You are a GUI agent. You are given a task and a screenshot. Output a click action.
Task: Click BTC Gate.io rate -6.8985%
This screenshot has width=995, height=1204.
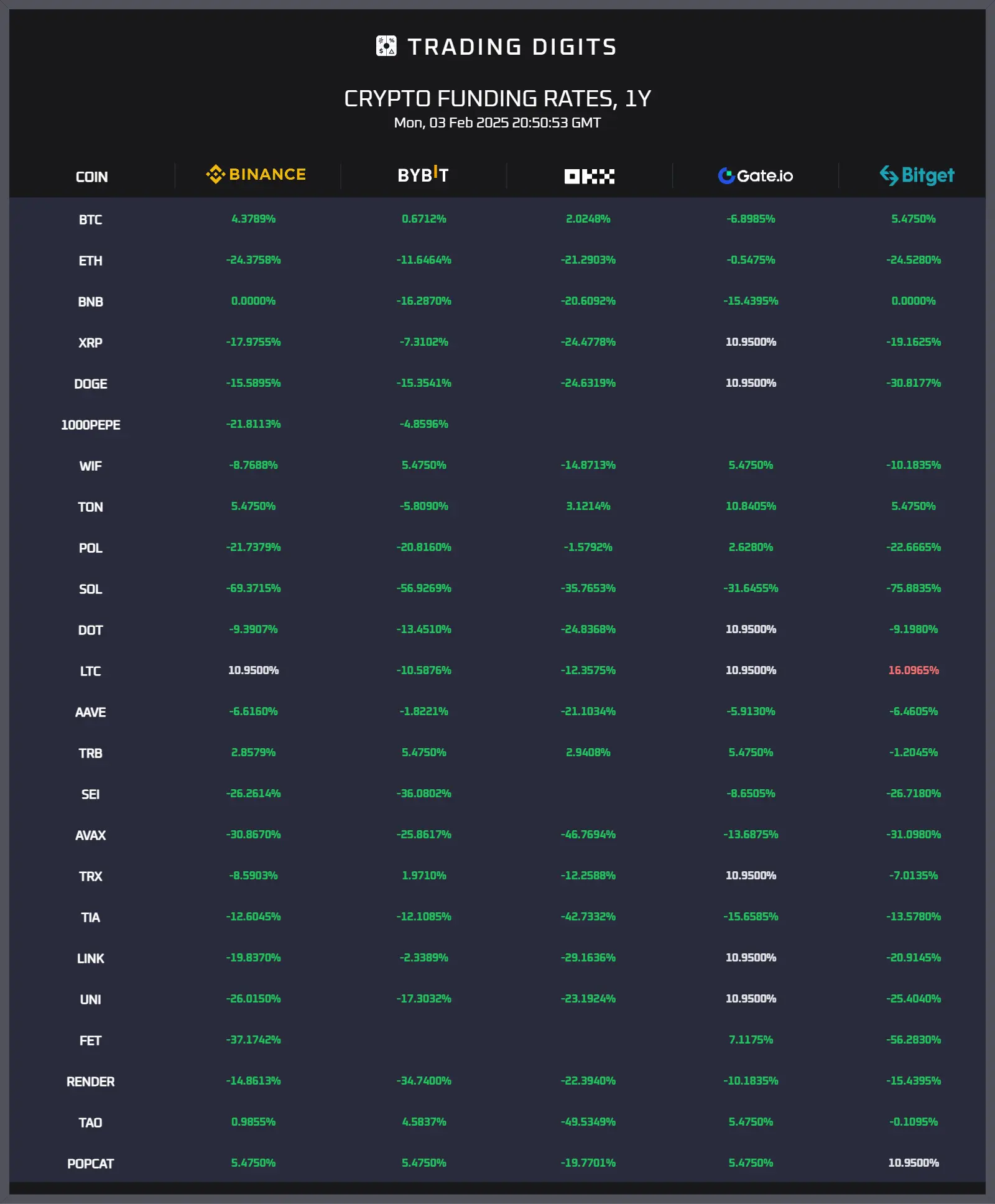coord(751,219)
